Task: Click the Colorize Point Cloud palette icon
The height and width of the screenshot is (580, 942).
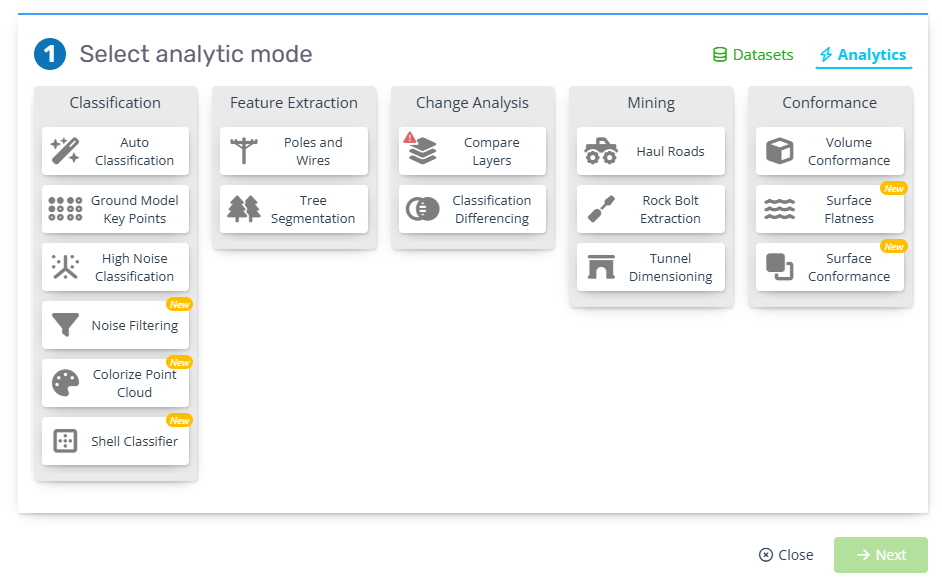Action: (x=65, y=383)
